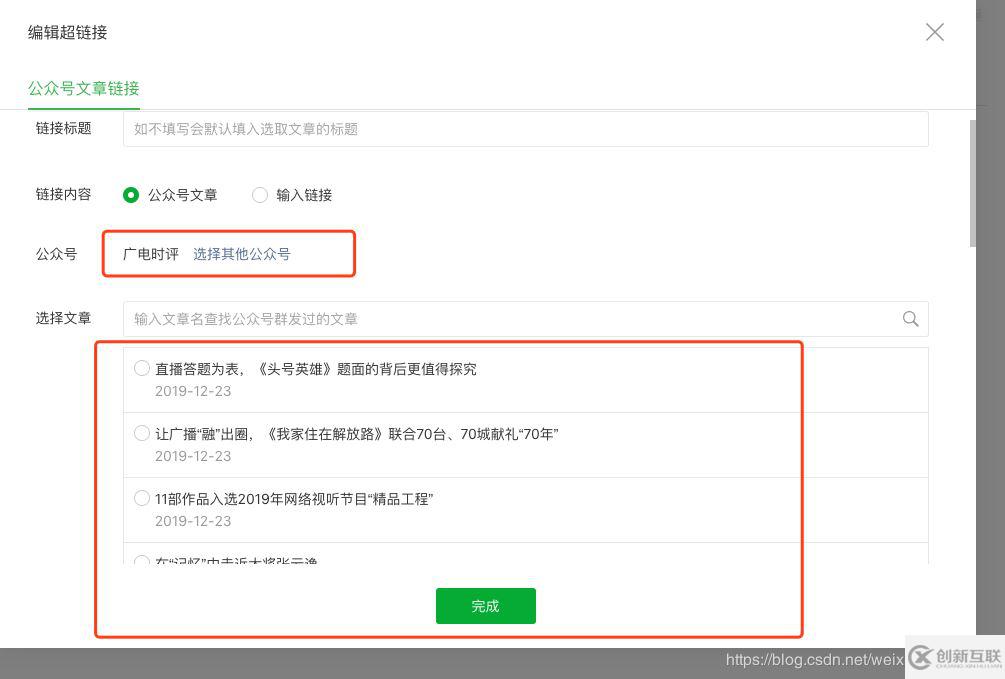Click the 链接标题 label

63,128
